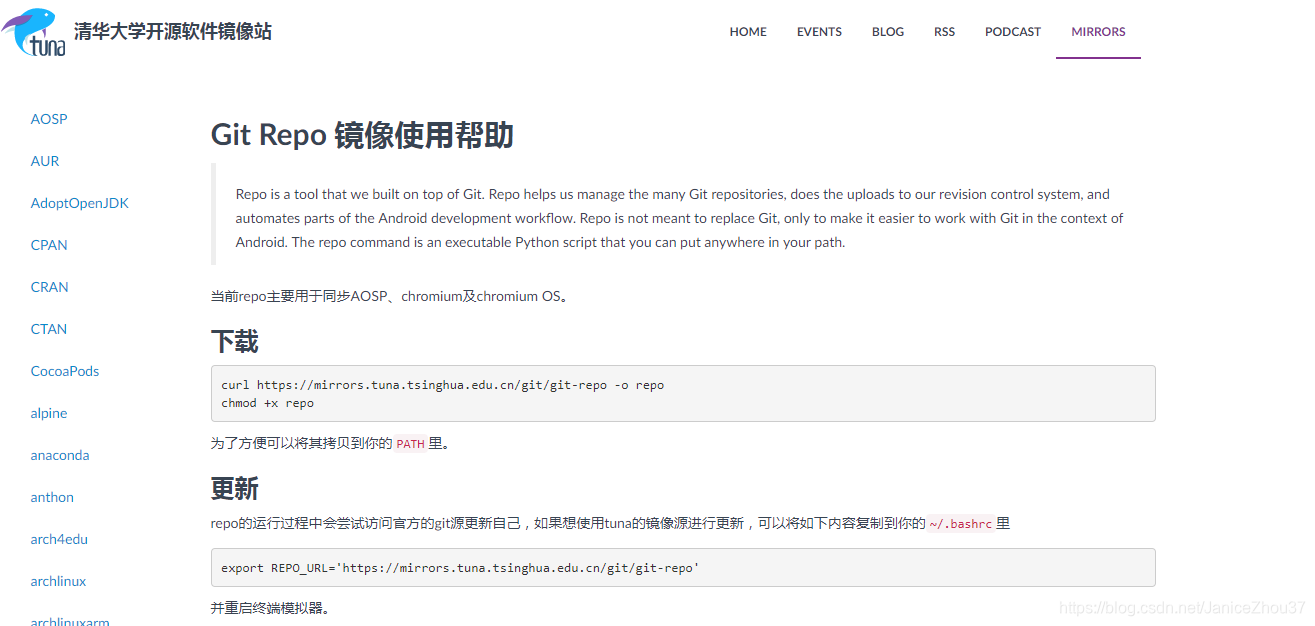1315x626 pixels.
Task: Click the curl git-repo command line
Action: point(442,385)
